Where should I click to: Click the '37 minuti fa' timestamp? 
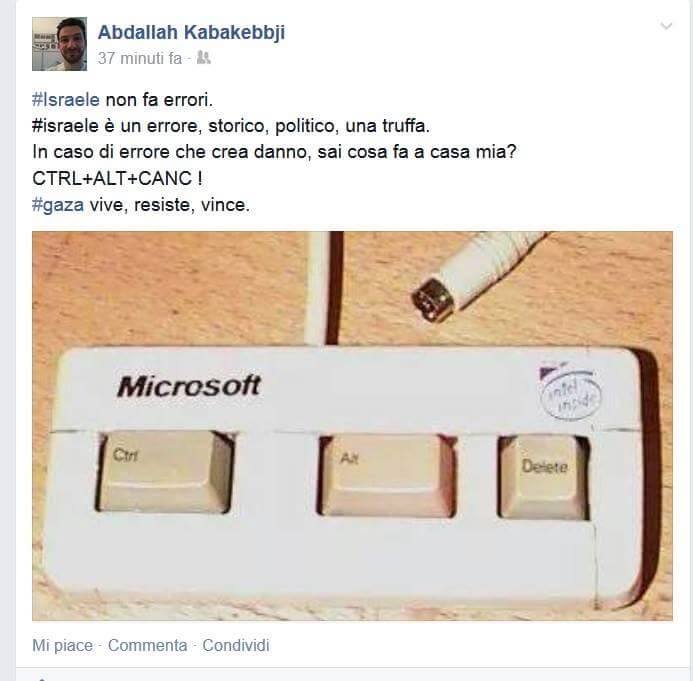click(x=140, y=58)
